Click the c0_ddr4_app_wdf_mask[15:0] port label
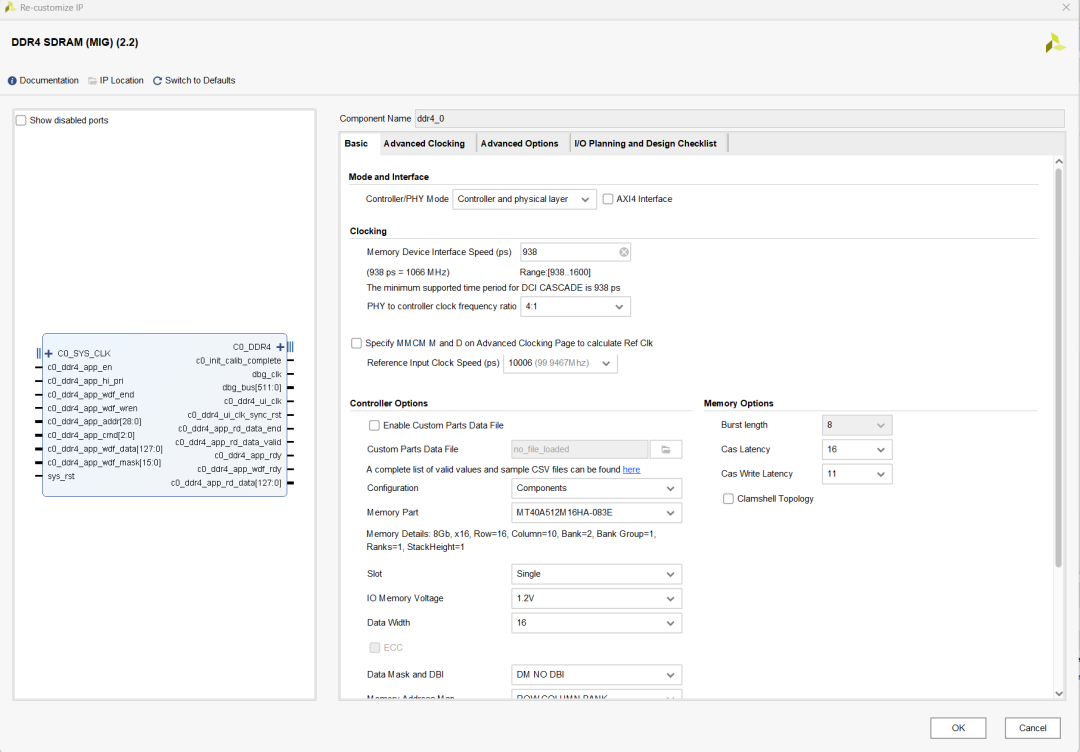Viewport: 1080px width, 752px height. (x=104, y=463)
